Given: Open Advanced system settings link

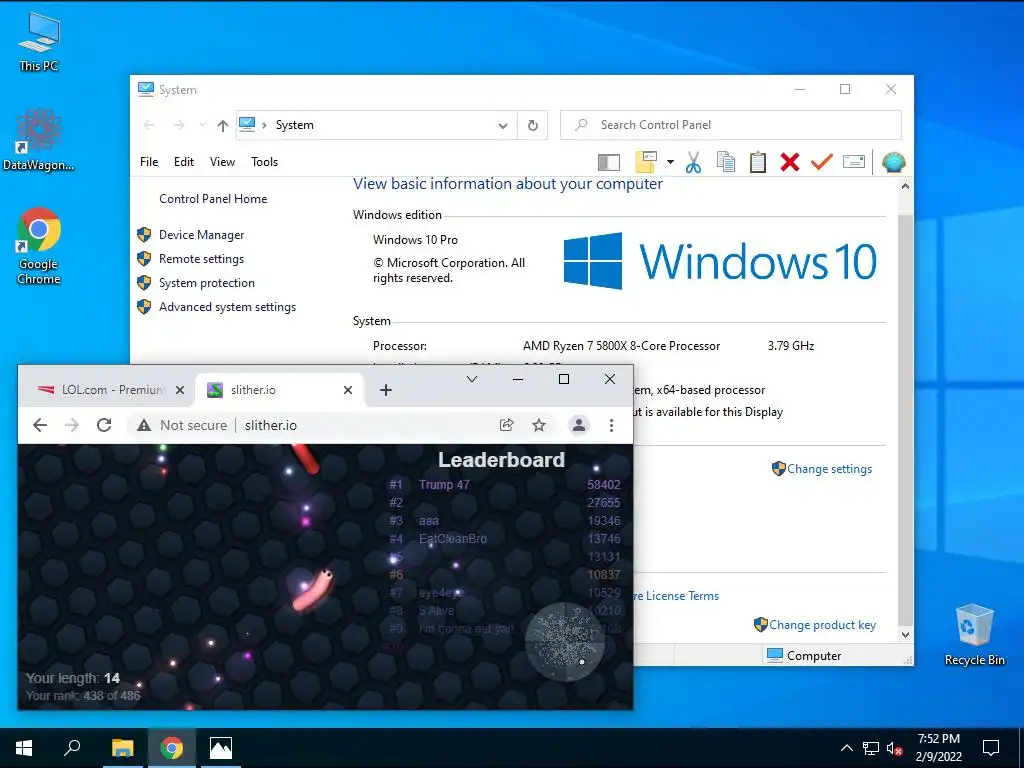Looking at the screenshot, I should 227,307.
